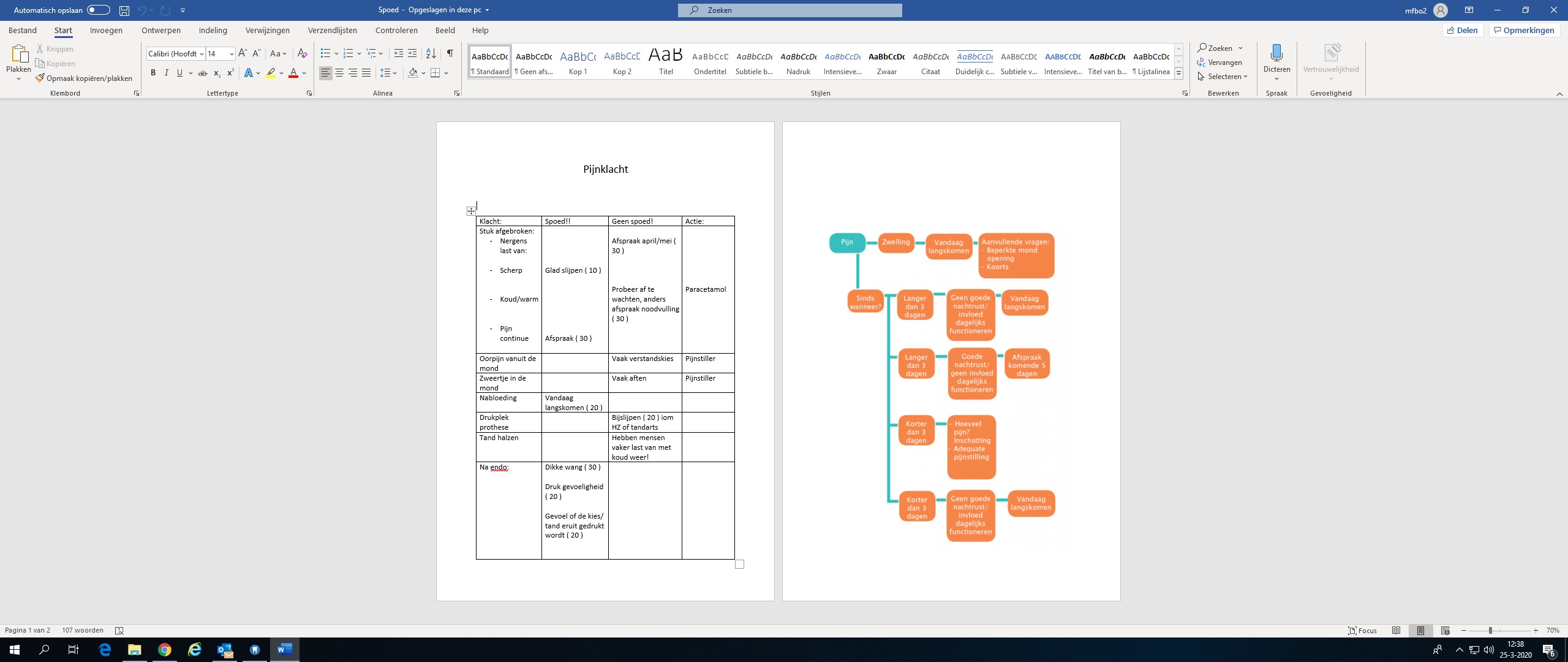Image resolution: width=1568 pixels, height=662 pixels.
Task: Open the Bestand menu
Action: (x=23, y=30)
